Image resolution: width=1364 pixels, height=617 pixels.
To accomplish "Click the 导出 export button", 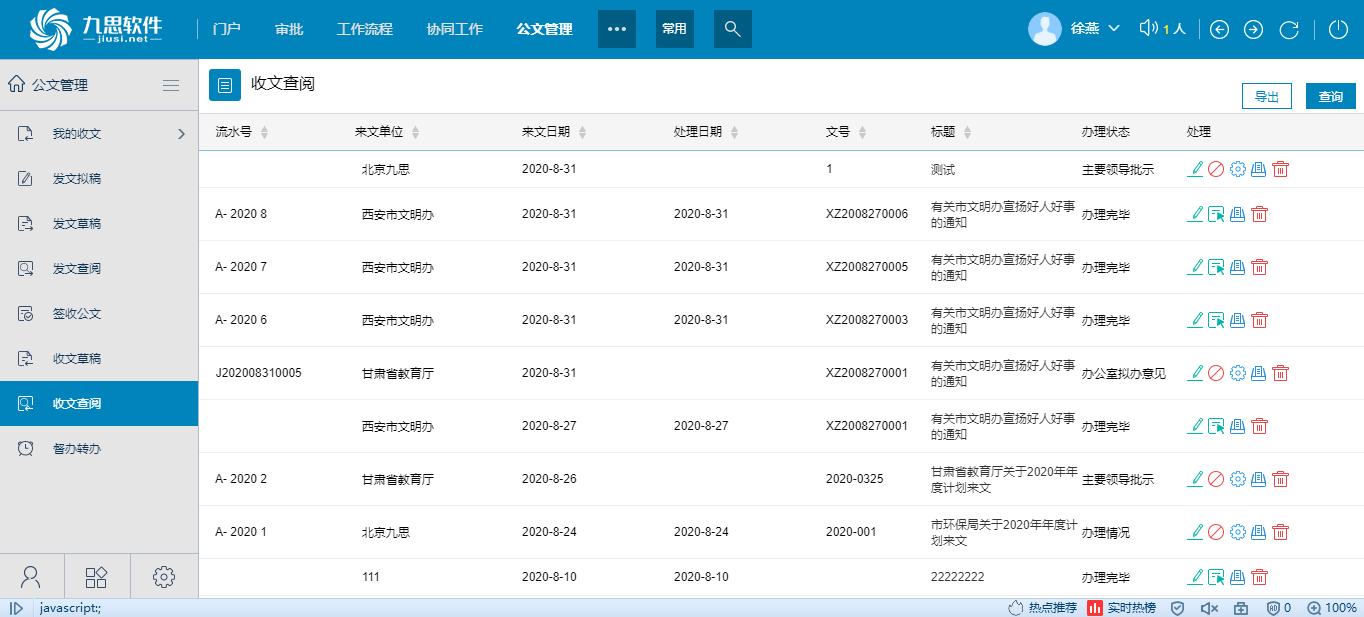I will [x=1266, y=96].
